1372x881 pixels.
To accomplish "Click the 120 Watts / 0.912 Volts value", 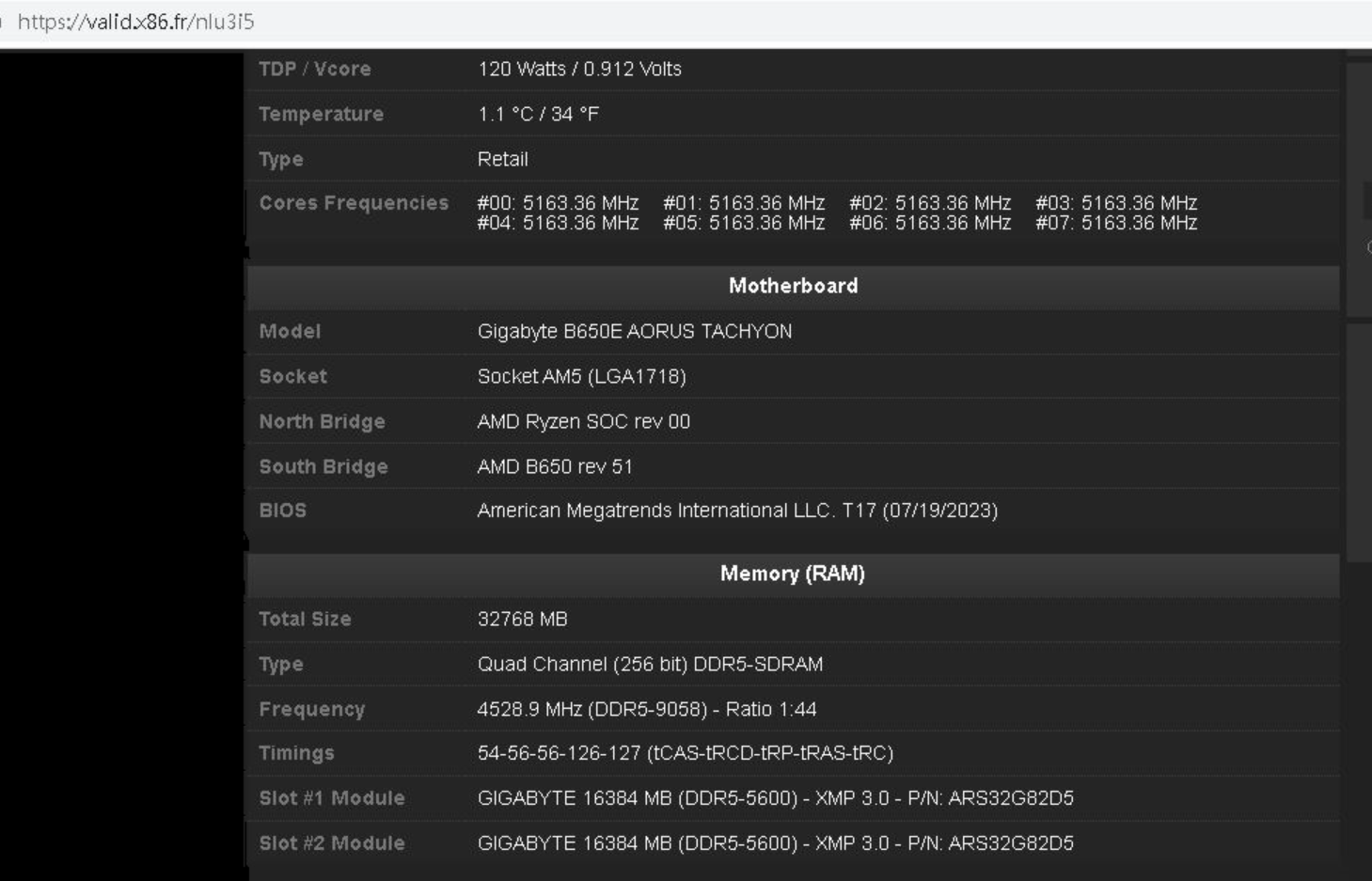I will click(x=579, y=69).
